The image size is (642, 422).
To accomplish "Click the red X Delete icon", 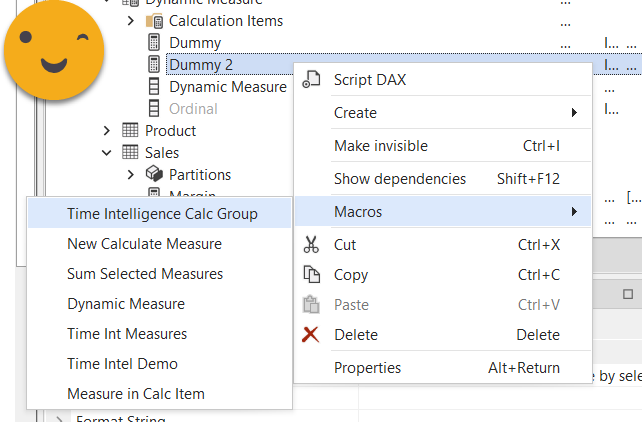I will point(312,335).
